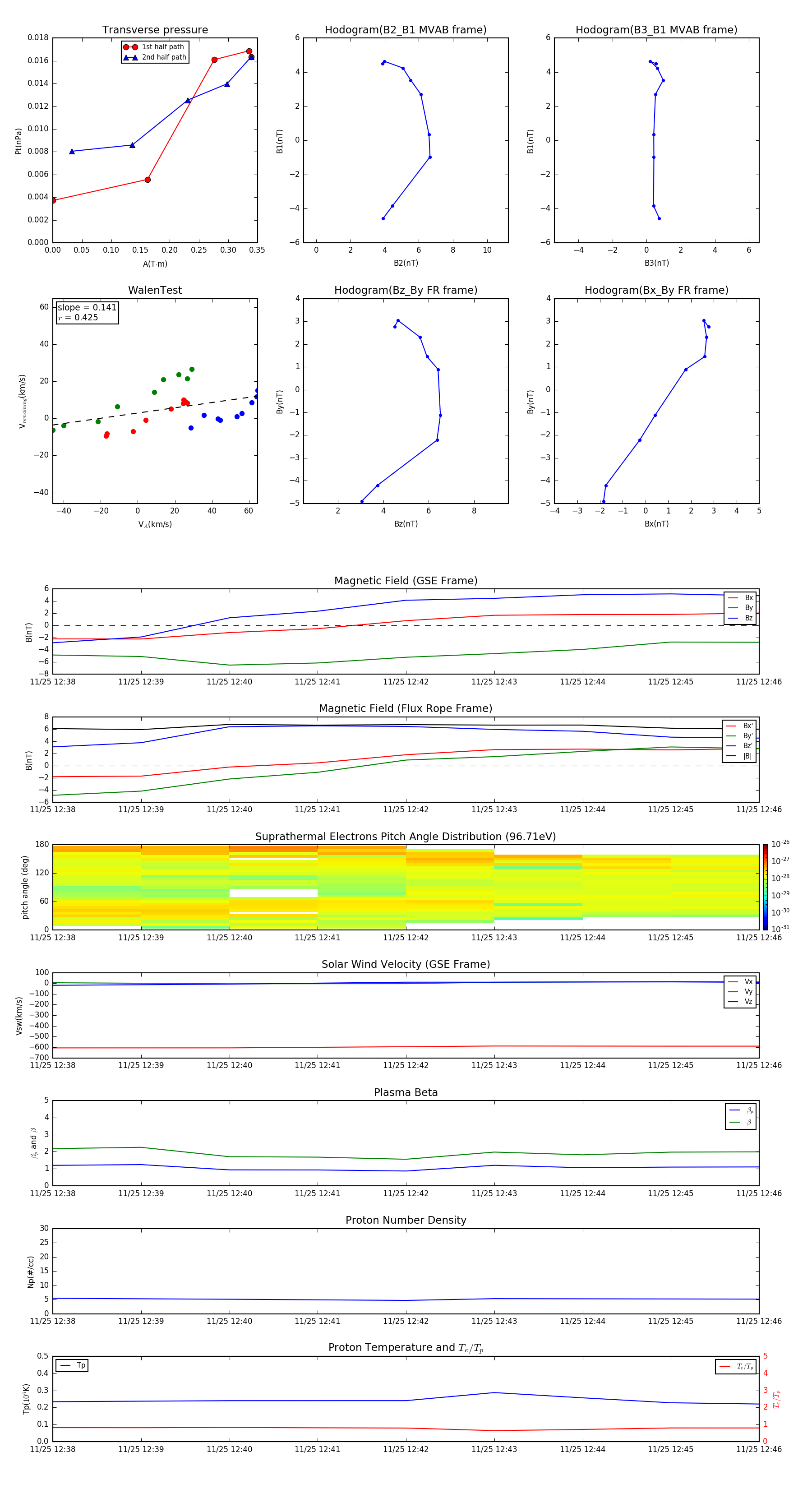Click the "Tp(10^6K)" y-axis label

click(x=26, y=1399)
